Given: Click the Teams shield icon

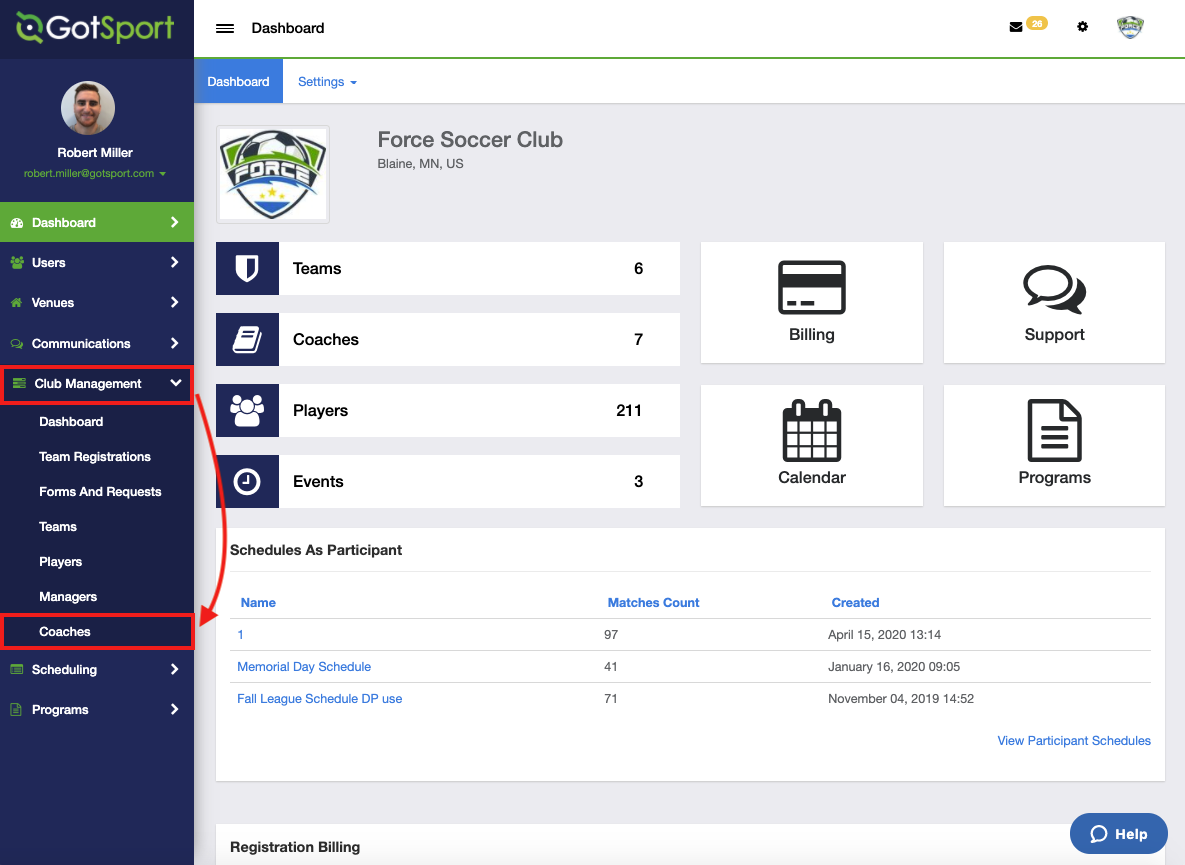Looking at the screenshot, I should (x=247, y=268).
